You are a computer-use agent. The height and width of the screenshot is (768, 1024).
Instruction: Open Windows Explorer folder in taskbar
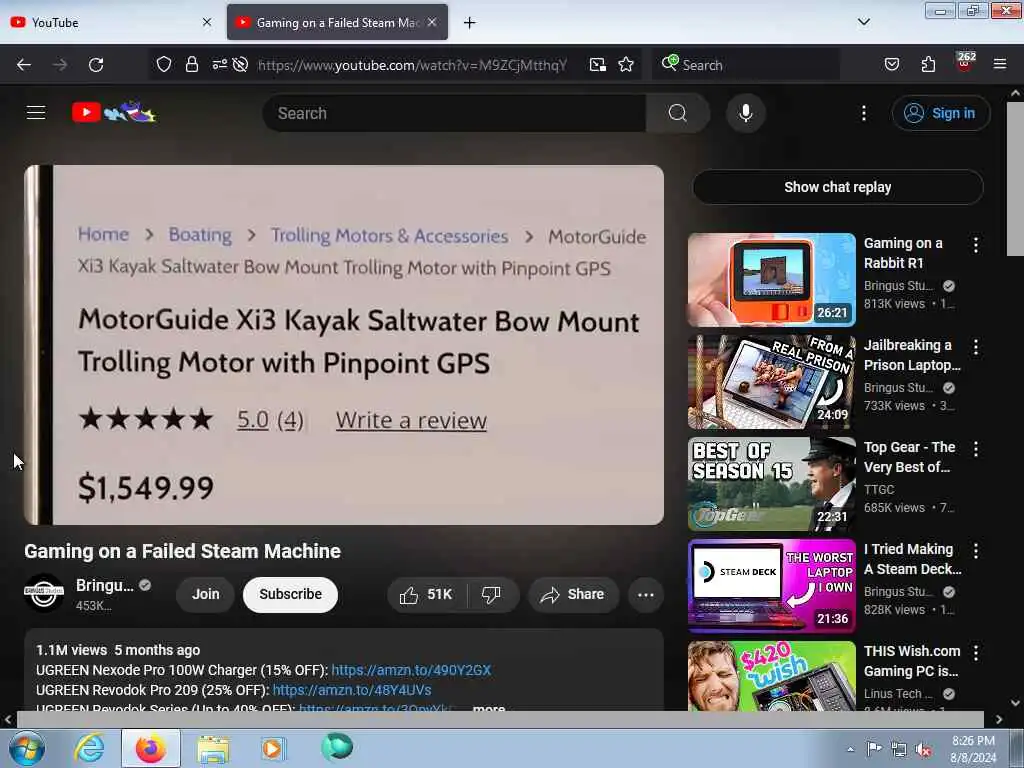point(212,748)
